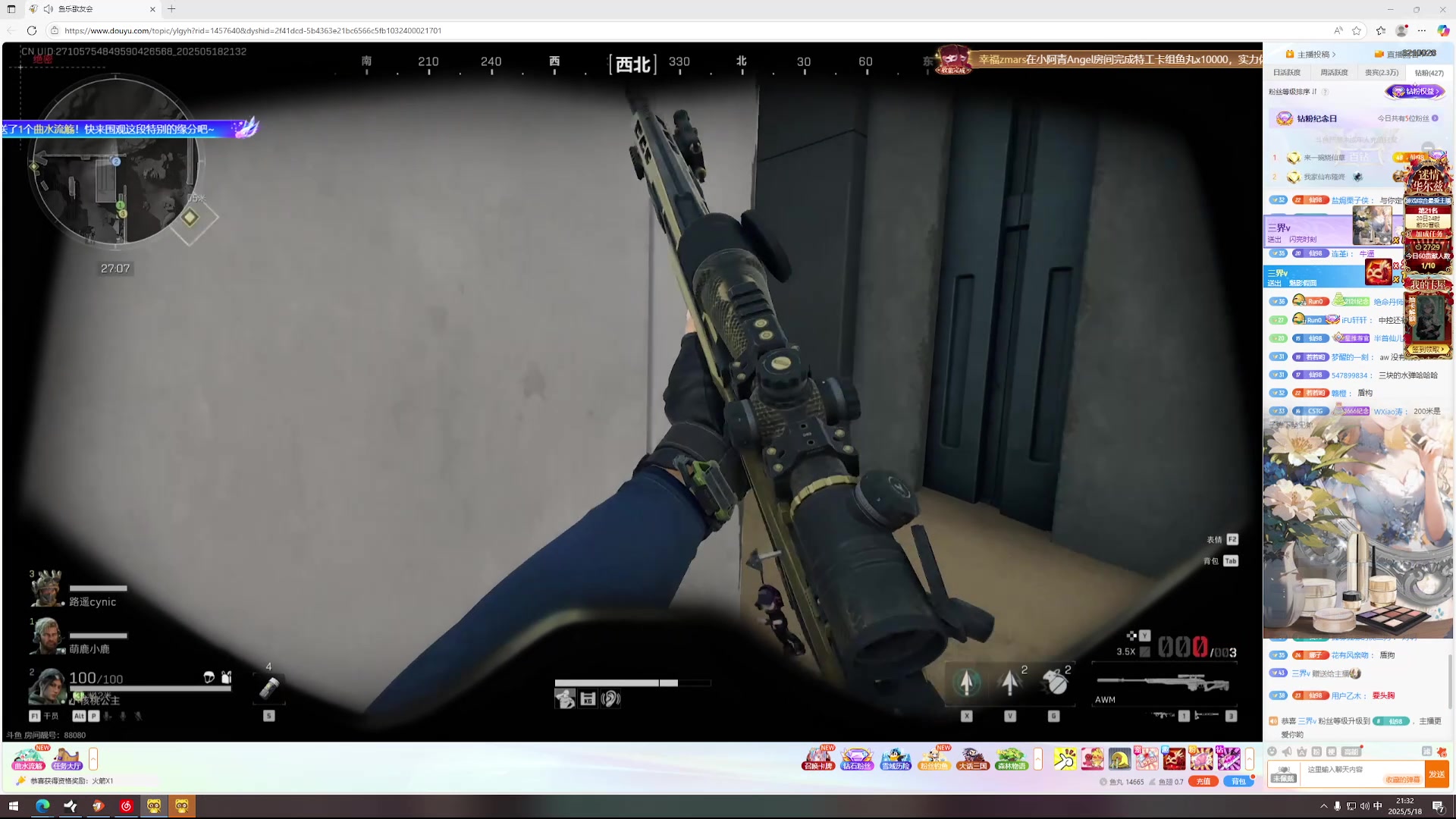Click 主播投稿 link
1456x819 pixels.
(1311, 54)
